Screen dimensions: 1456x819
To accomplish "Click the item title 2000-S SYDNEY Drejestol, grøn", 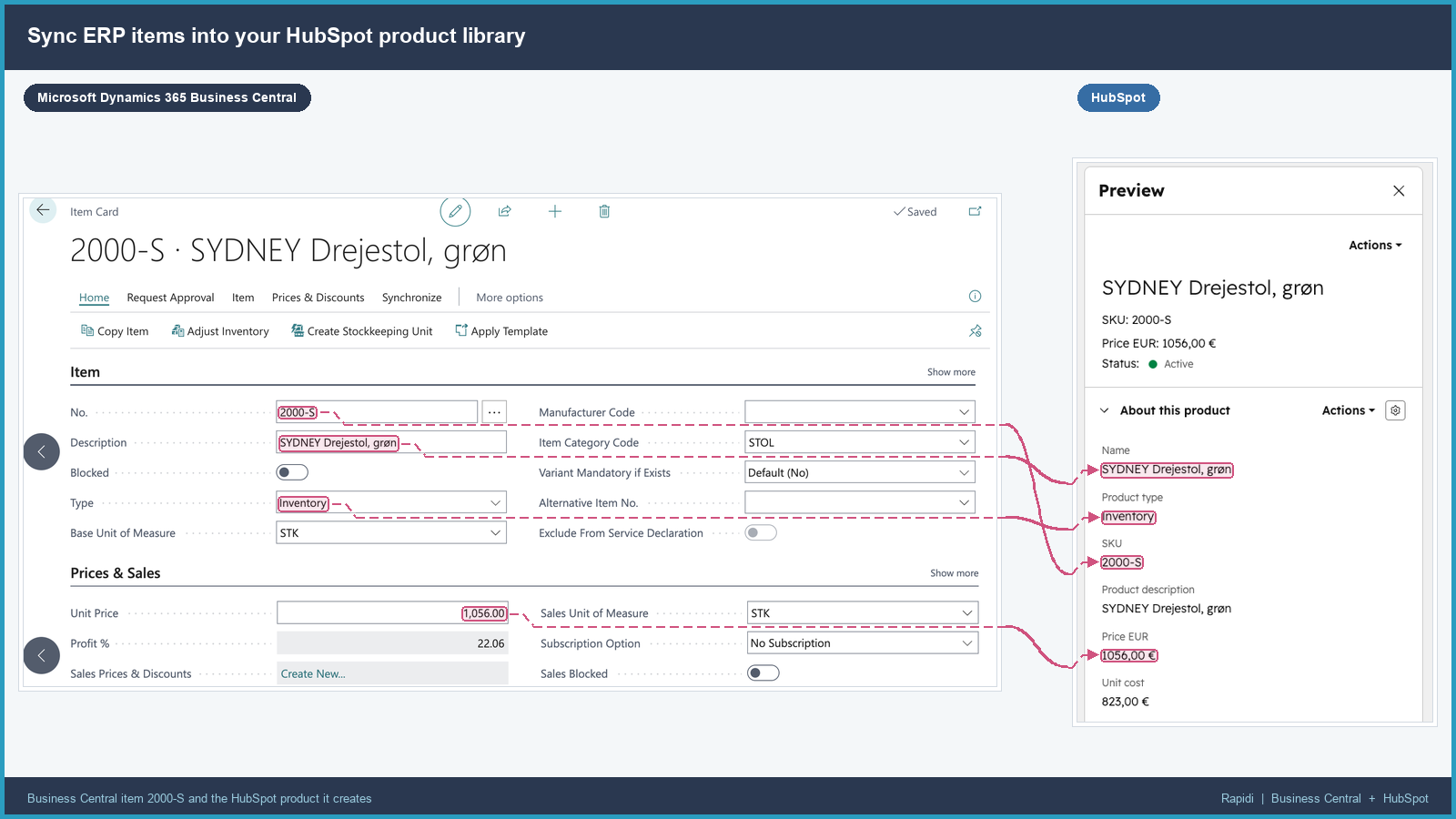I will 288,250.
